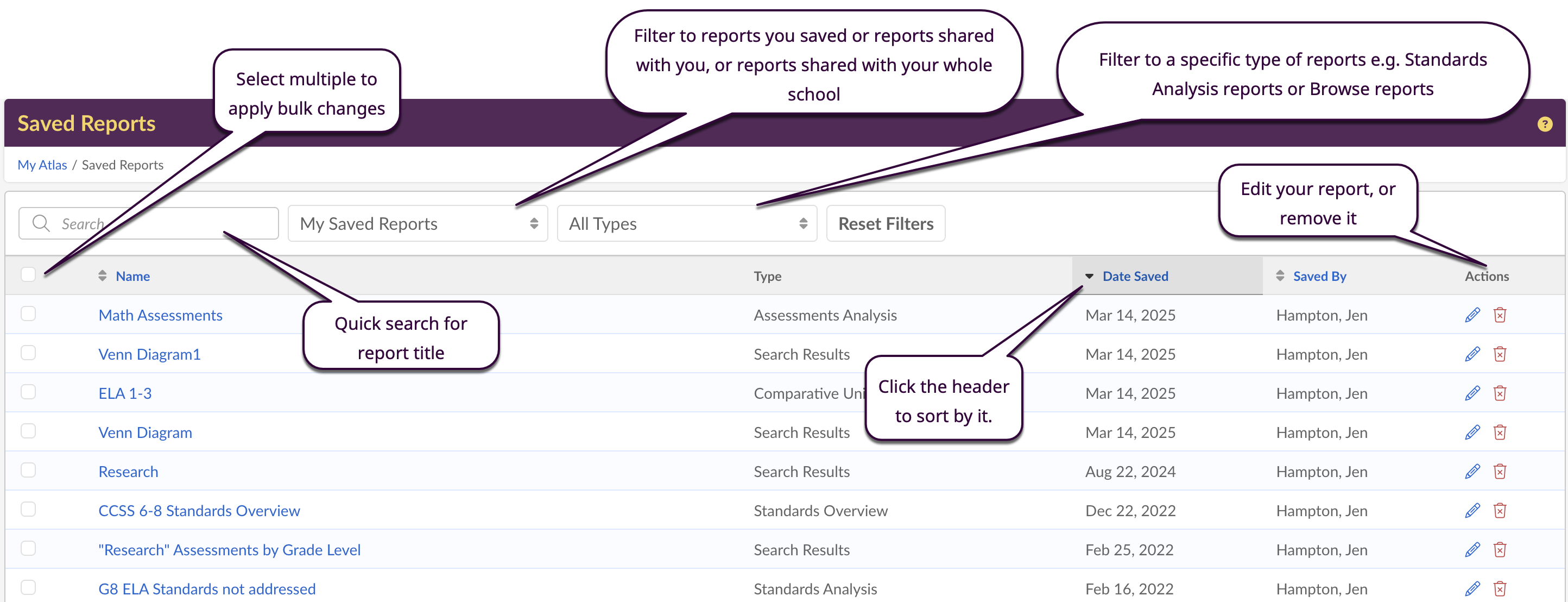1568x602 pixels.
Task: Go to My Atlas breadcrumb link
Action: [42, 165]
